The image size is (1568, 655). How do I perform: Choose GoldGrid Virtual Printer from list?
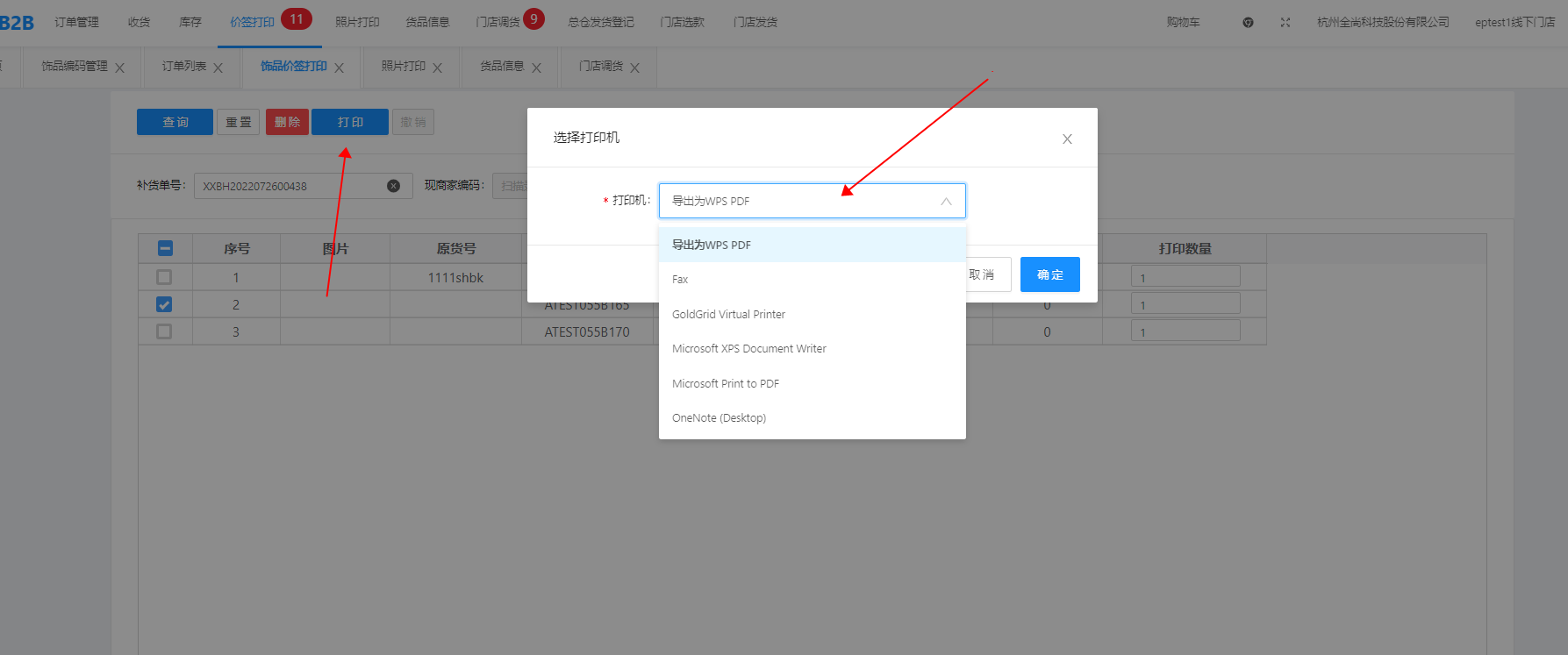[728, 314]
